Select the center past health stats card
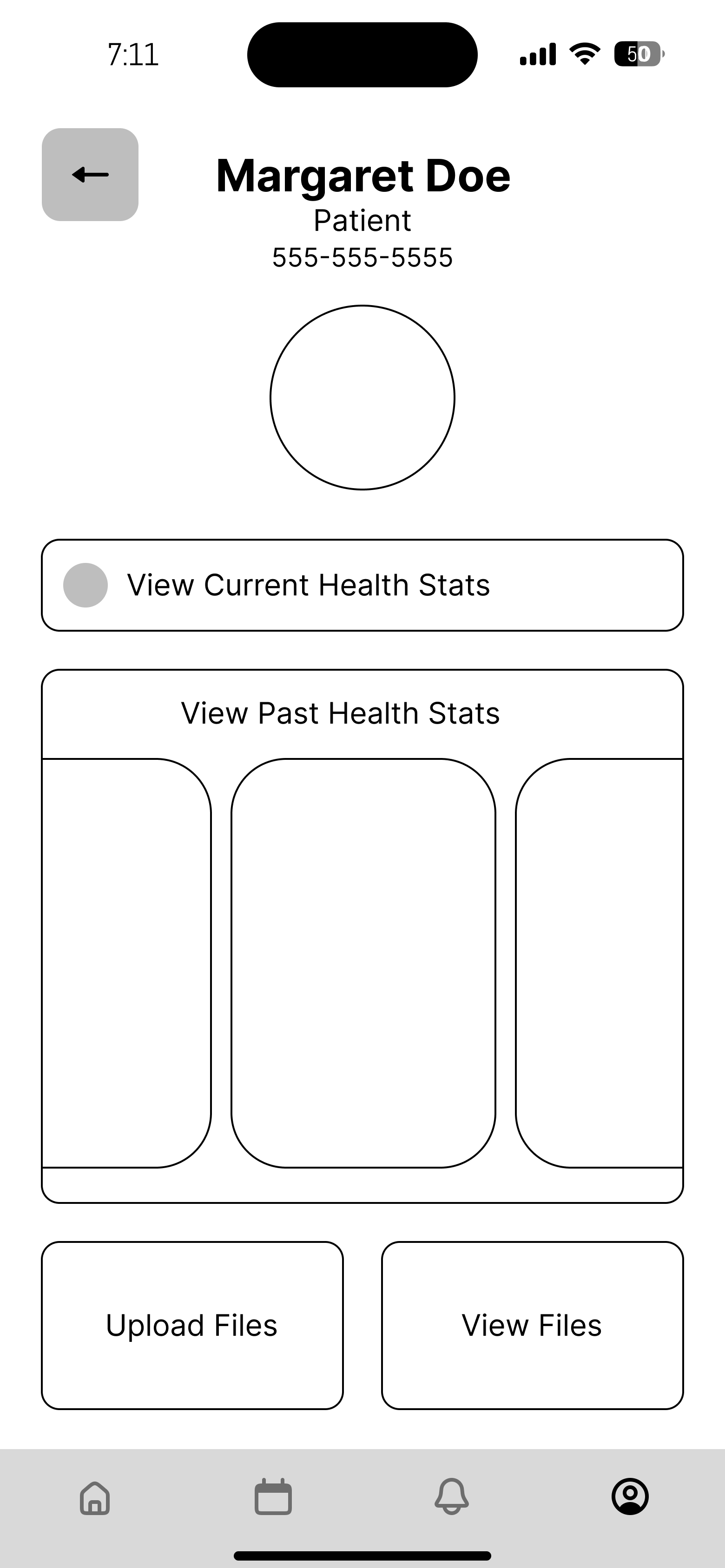 363,963
